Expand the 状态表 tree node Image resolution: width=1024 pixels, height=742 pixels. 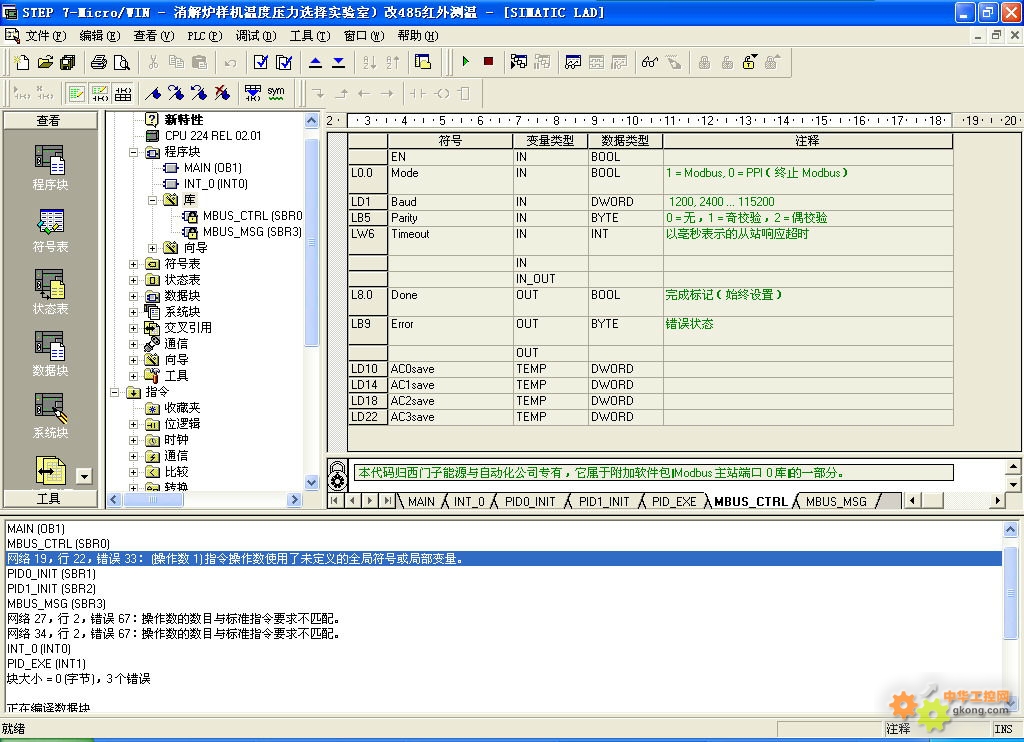point(133,280)
